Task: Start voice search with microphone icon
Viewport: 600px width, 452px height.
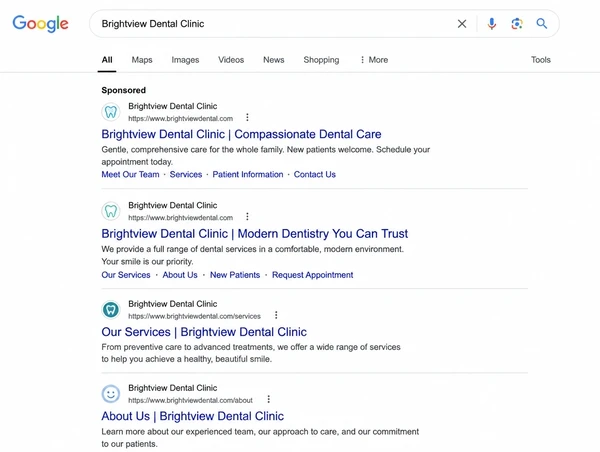Action: pos(492,24)
